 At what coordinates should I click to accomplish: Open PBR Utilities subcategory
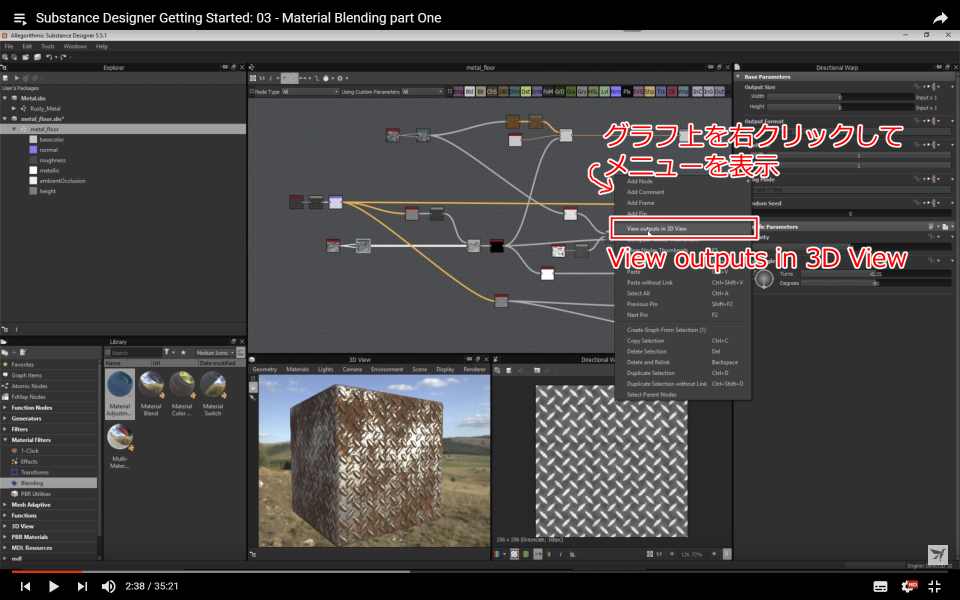[35, 494]
